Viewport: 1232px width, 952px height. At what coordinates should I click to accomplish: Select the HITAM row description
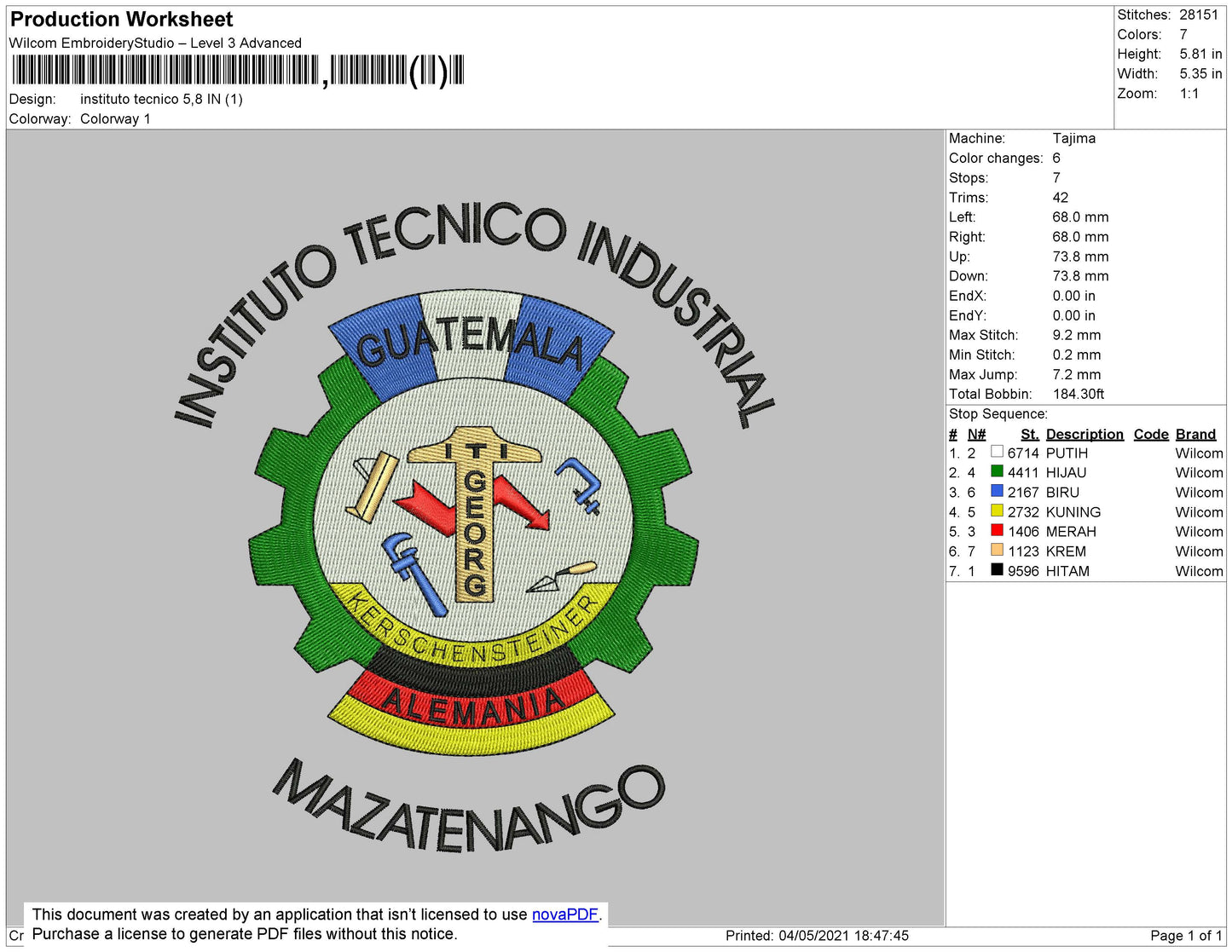click(1067, 570)
